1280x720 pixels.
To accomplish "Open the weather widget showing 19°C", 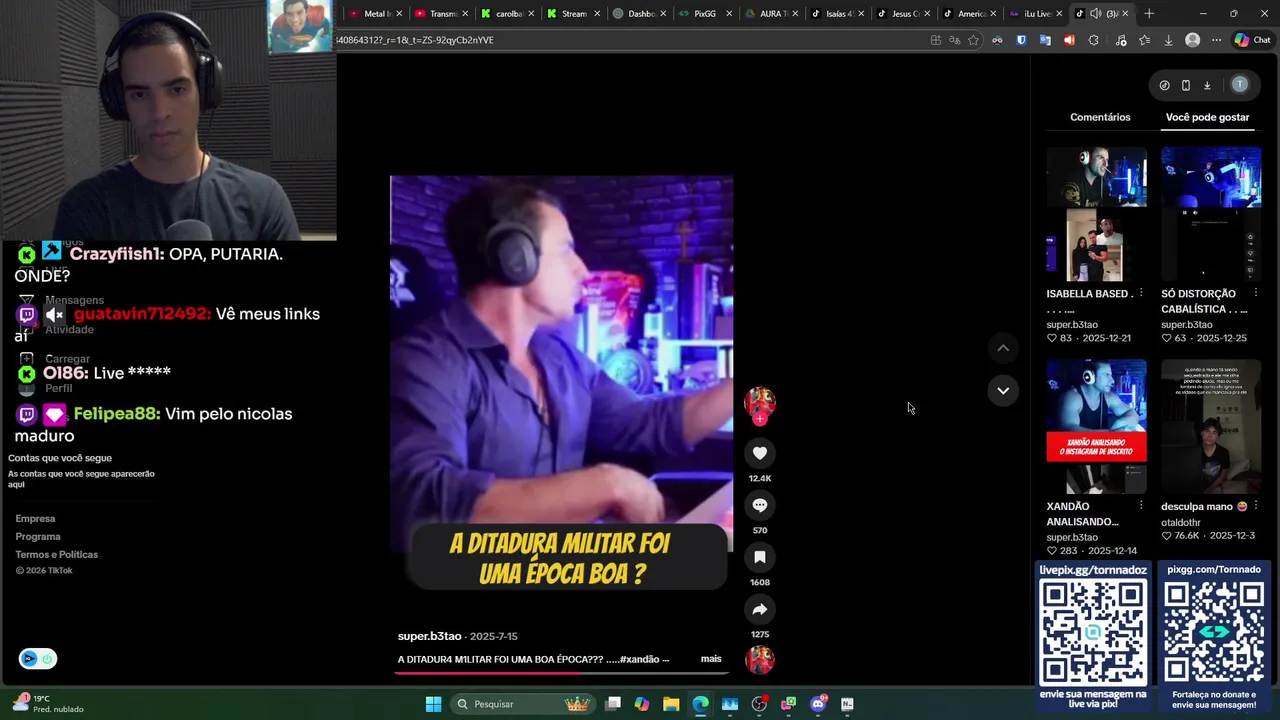I will [48, 704].
